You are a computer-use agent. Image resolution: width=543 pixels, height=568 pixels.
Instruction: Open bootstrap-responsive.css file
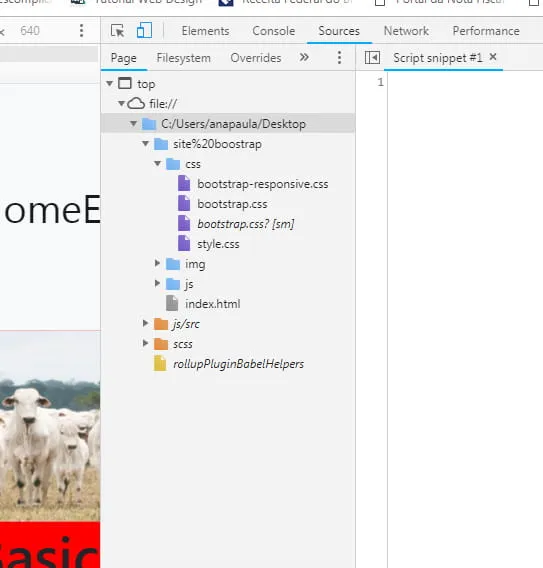263,184
